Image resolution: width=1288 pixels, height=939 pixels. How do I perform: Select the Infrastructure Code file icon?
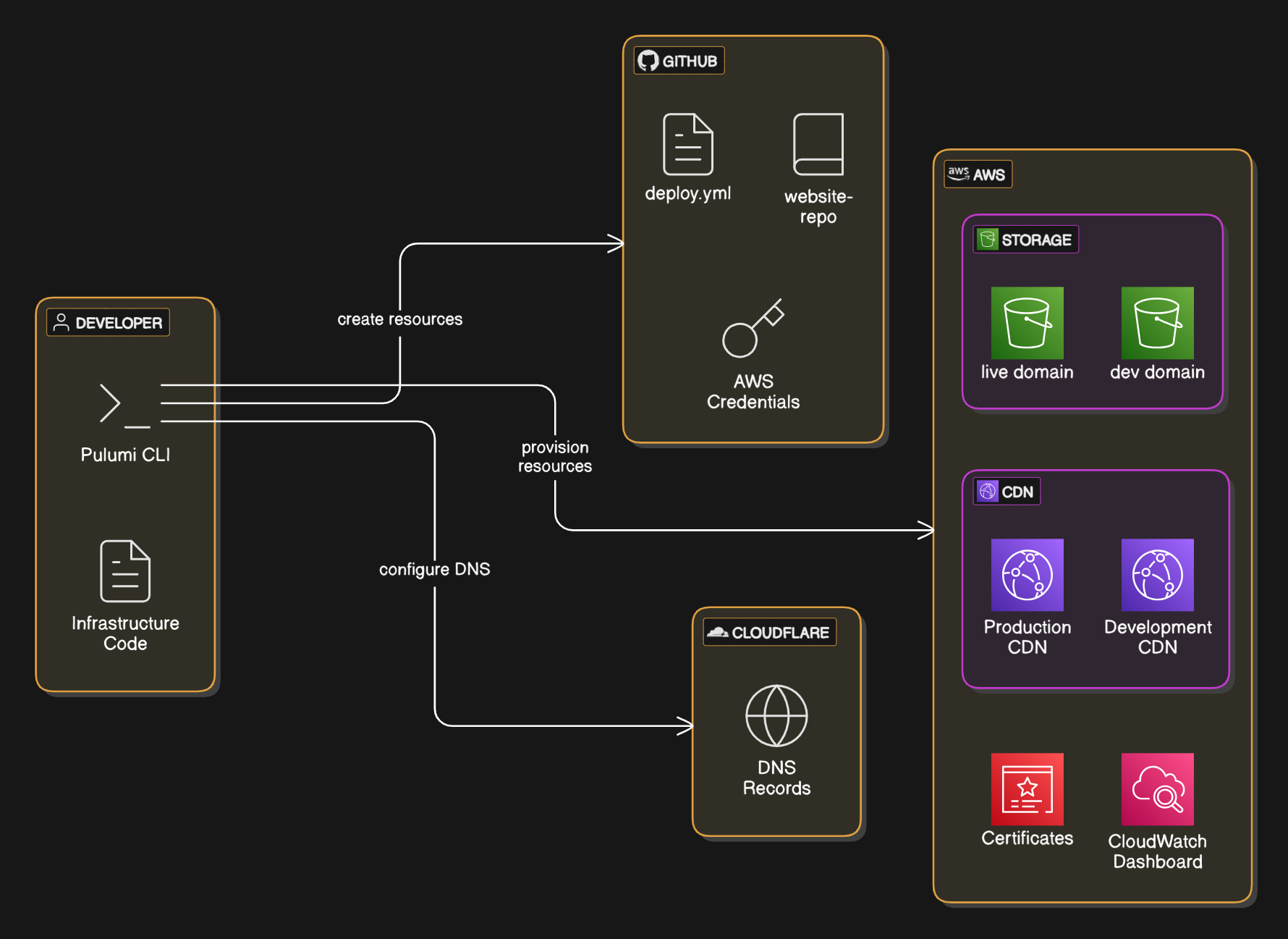125,571
